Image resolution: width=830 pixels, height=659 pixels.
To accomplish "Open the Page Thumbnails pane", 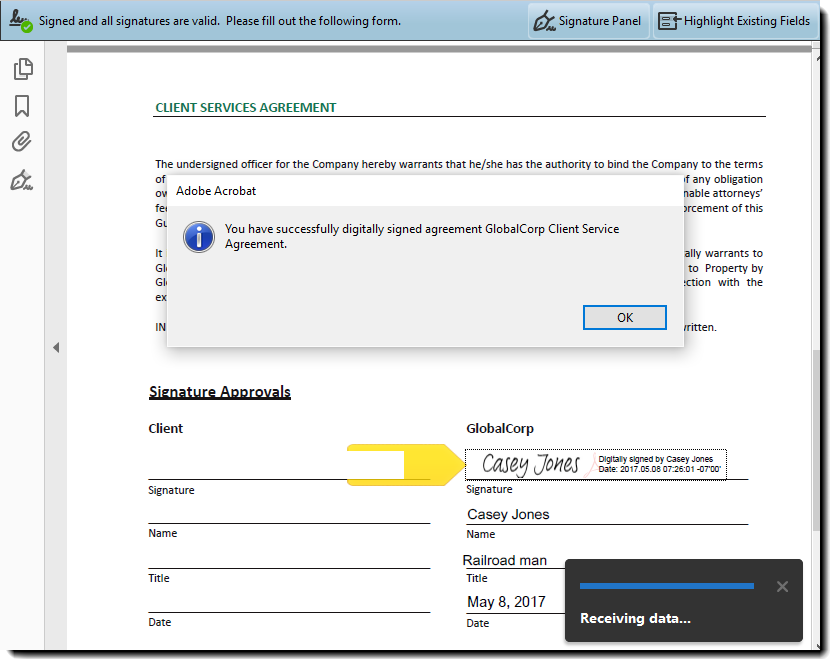I will tap(22, 69).
